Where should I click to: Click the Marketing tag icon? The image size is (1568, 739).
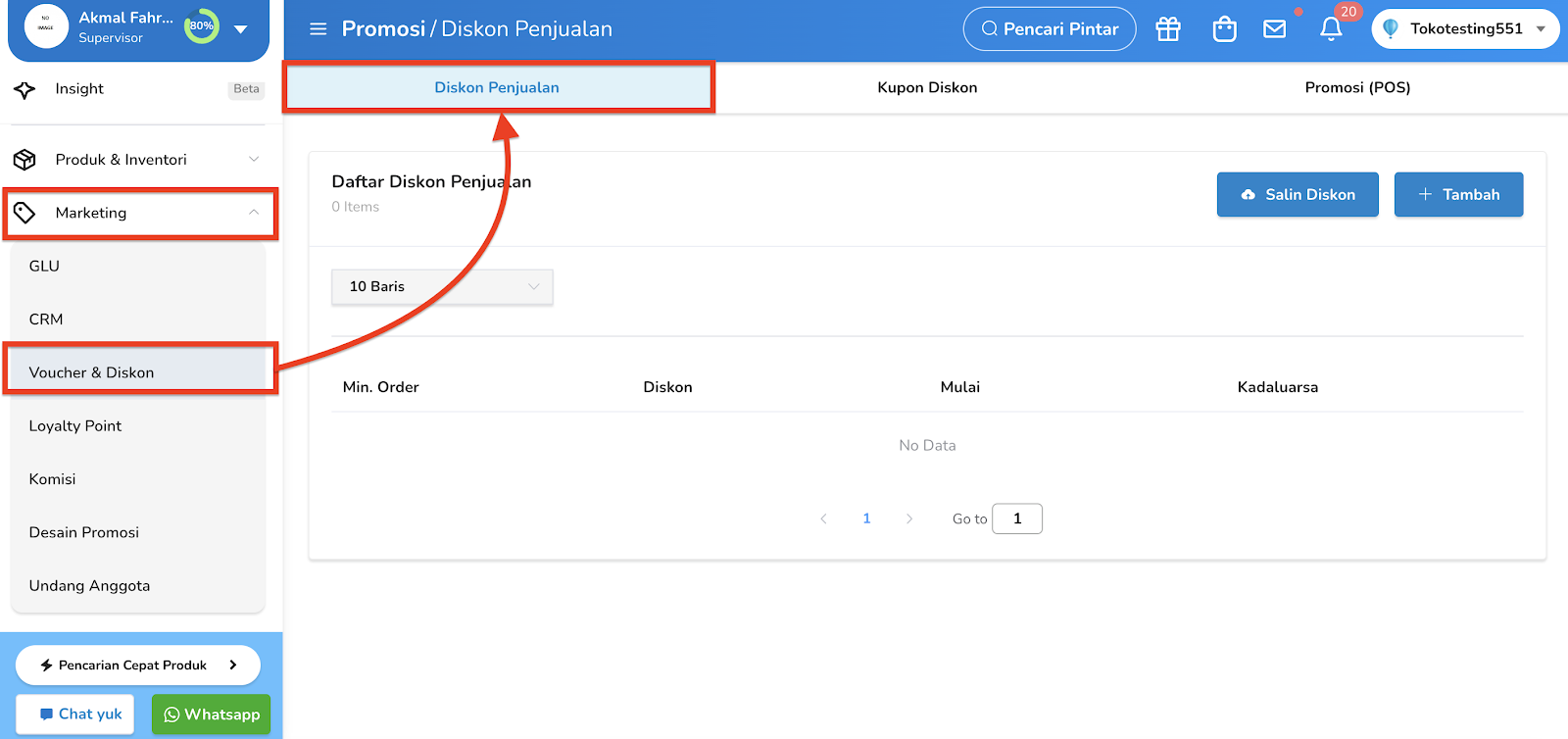click(24, 213)
